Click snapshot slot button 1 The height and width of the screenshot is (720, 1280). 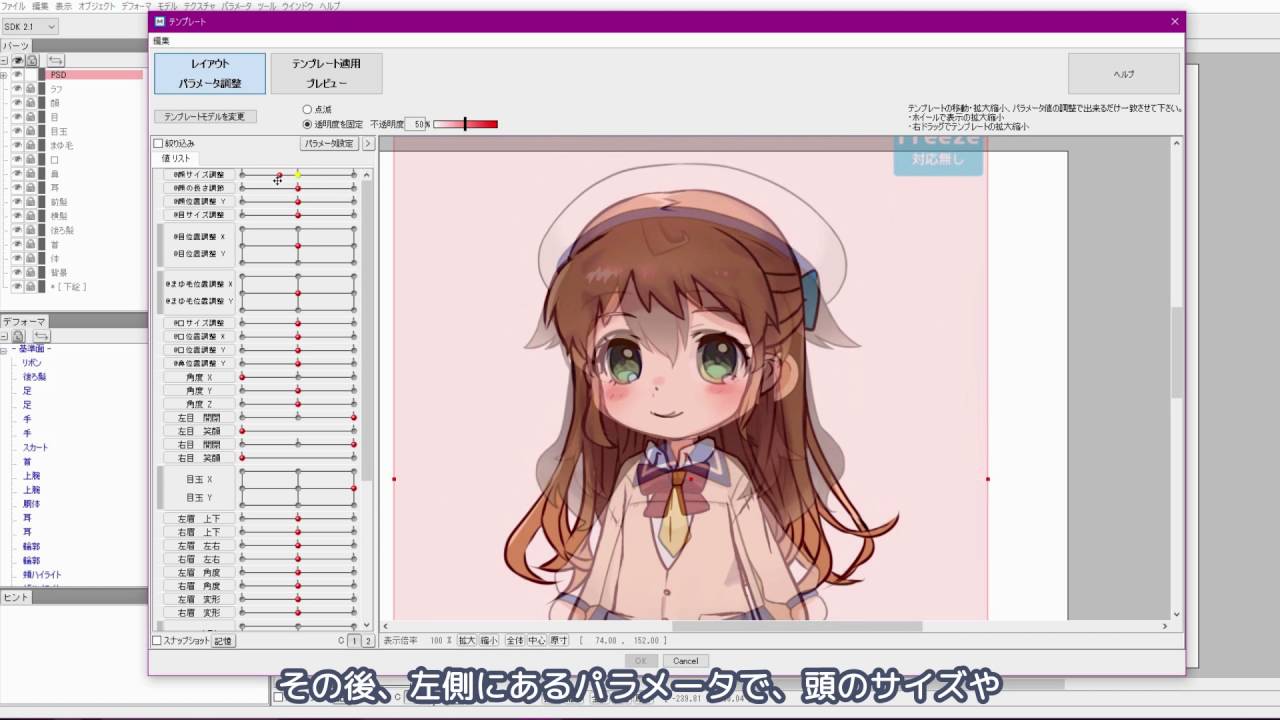[x=354, y=641]
